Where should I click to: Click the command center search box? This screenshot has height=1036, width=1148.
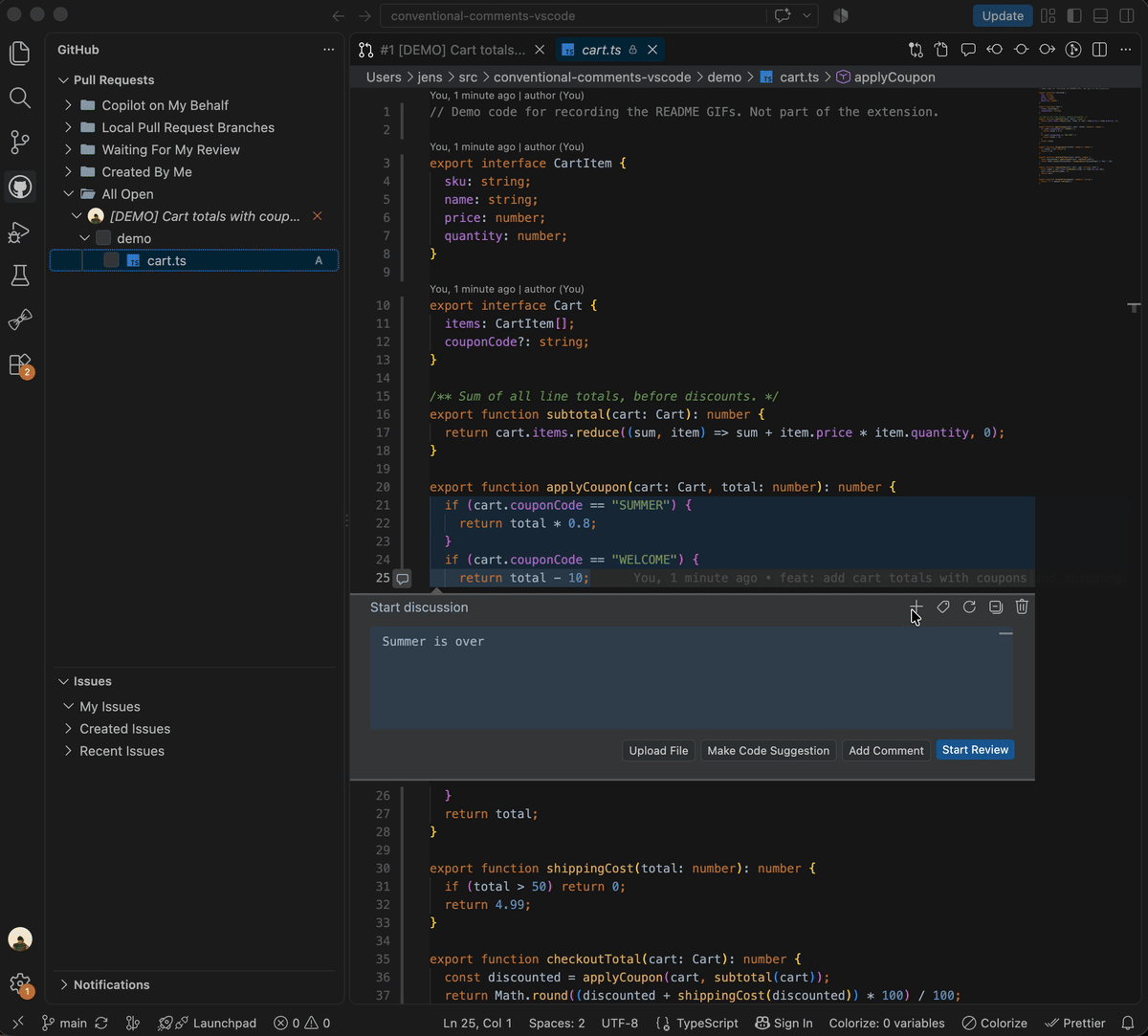(573, 15)
